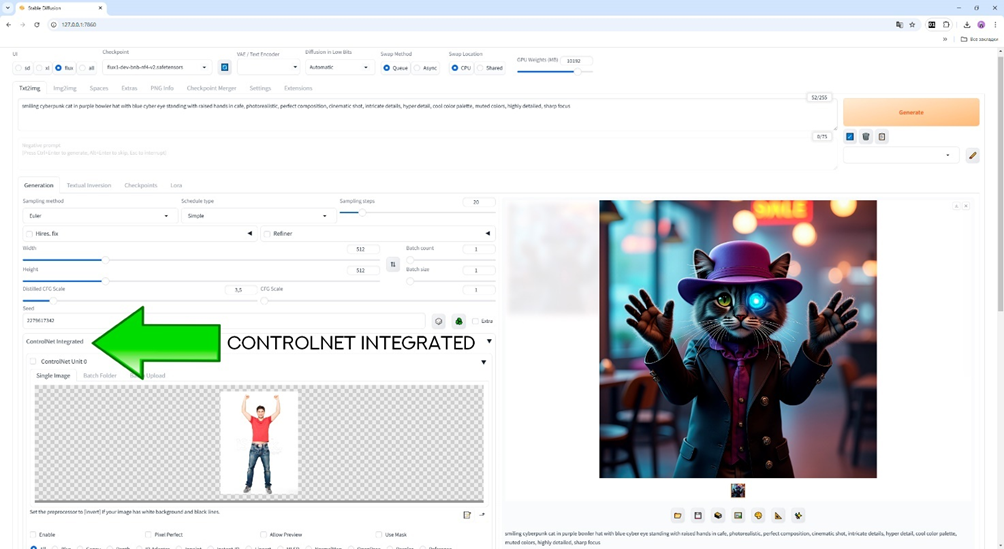Click the pencil edit styles icon
Screen dimensions: 1004x549
pyautogui.click(x=972, y=156)
